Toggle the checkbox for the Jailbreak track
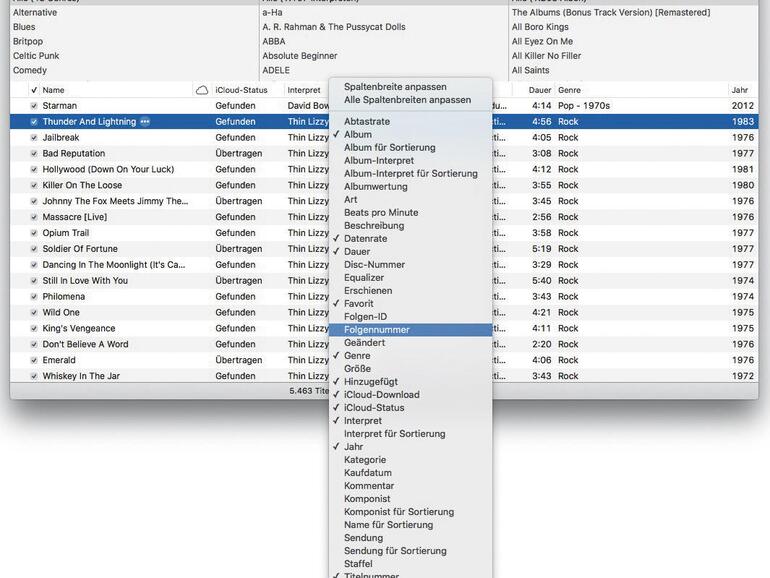The image size is (770, 578). coord(34,138)
